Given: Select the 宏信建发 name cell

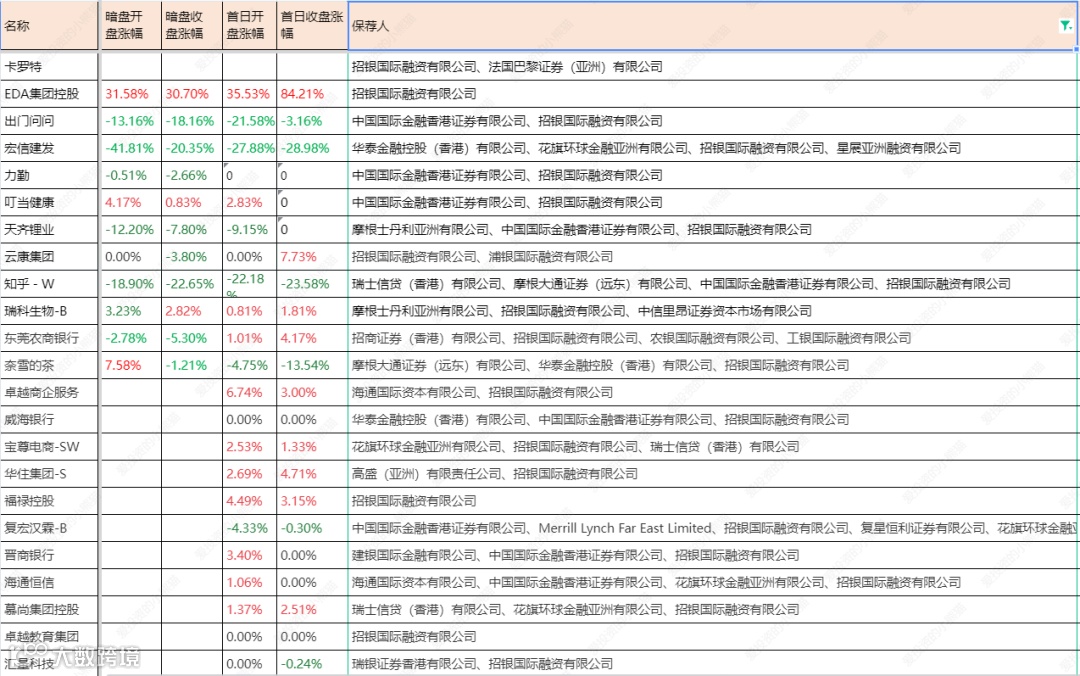Looking at the screenshot, I should click(50, 148).
